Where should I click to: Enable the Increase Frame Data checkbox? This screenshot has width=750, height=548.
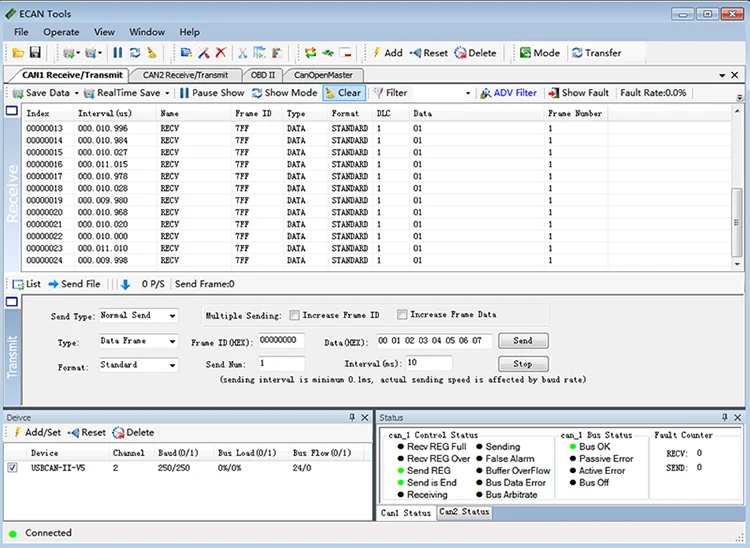click(403, 315)
